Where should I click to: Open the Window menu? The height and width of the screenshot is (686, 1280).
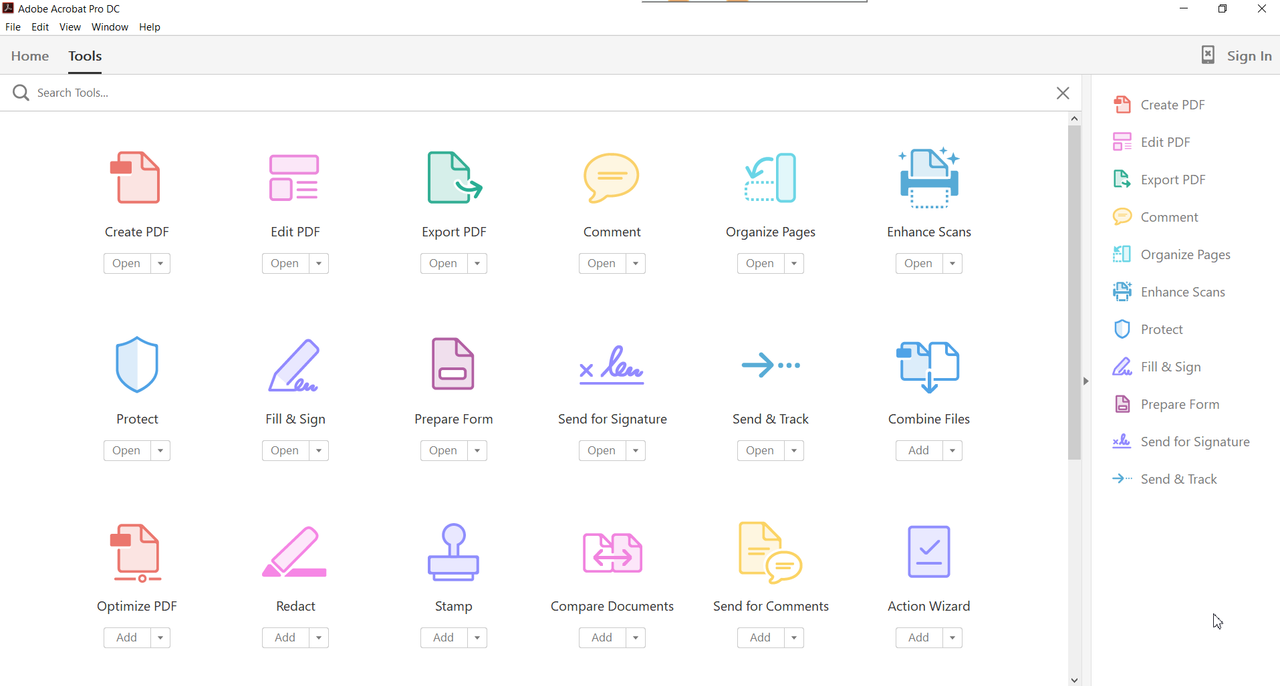click(x=110, y=27)
